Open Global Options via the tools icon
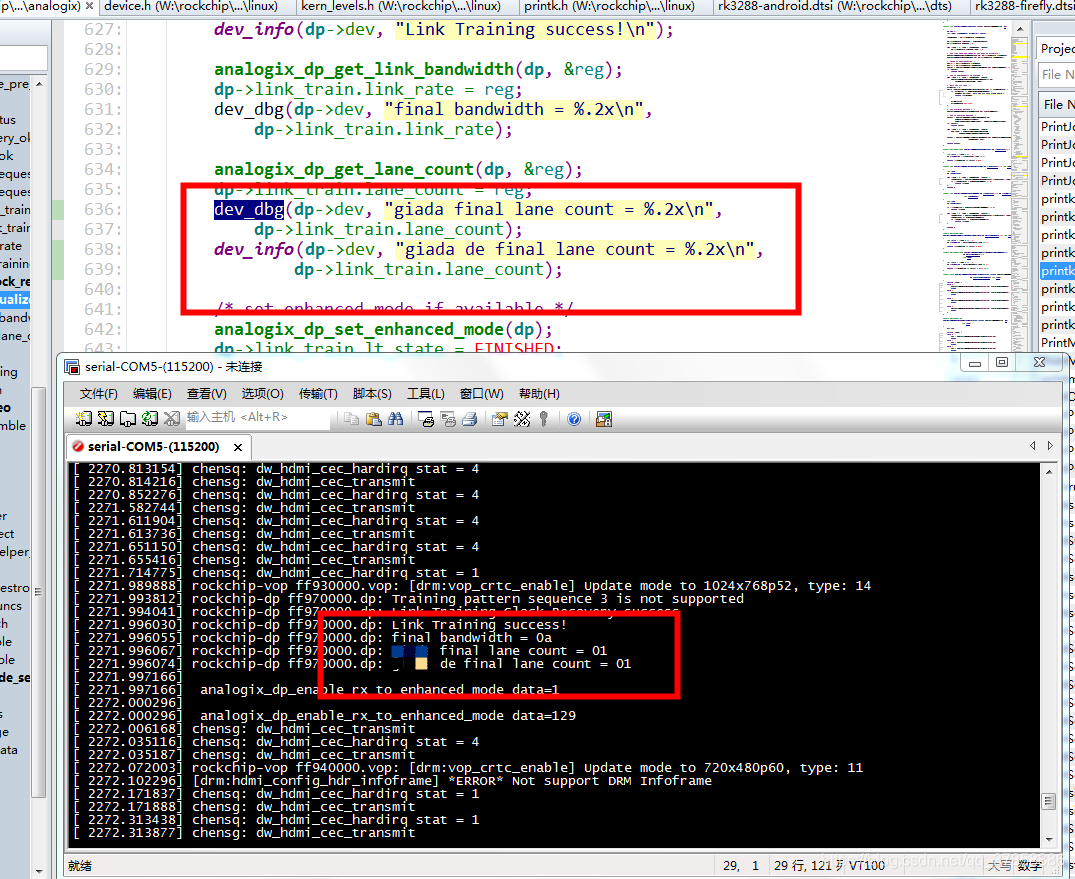Screen dimensions: 1075x879 point(521,418)
